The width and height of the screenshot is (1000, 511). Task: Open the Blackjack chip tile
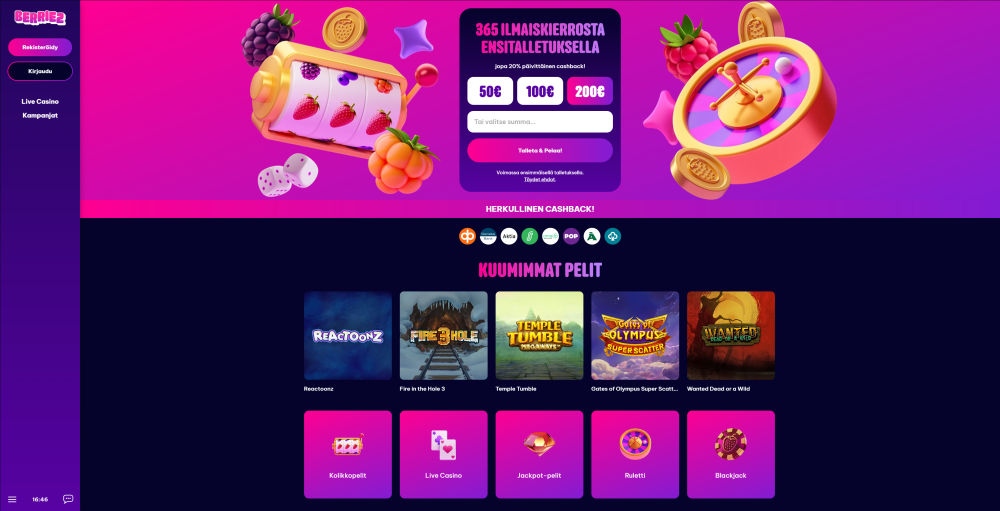coord(731,454)
